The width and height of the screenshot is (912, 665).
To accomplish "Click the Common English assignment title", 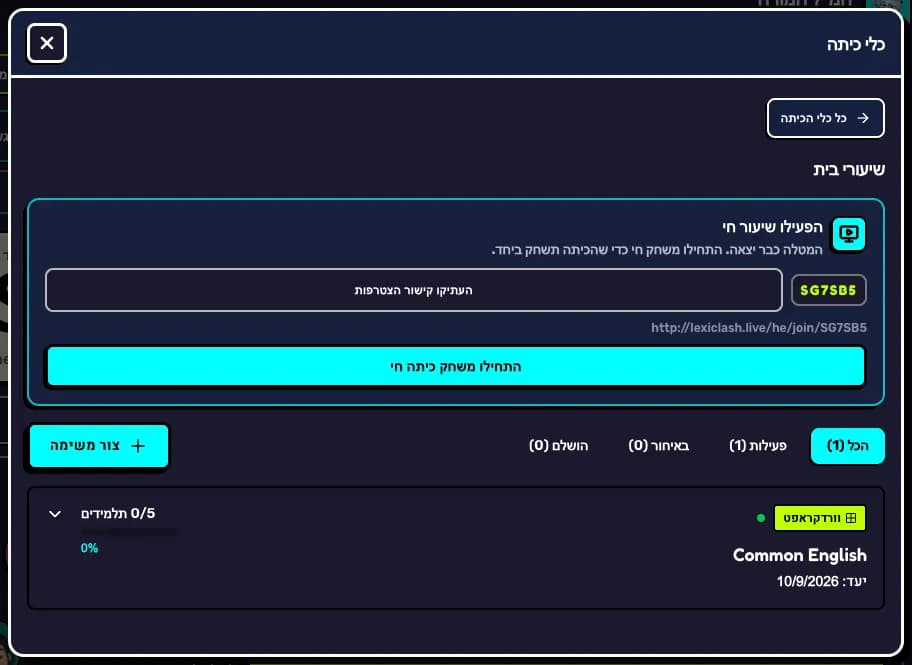I will (x=800, y=555).
